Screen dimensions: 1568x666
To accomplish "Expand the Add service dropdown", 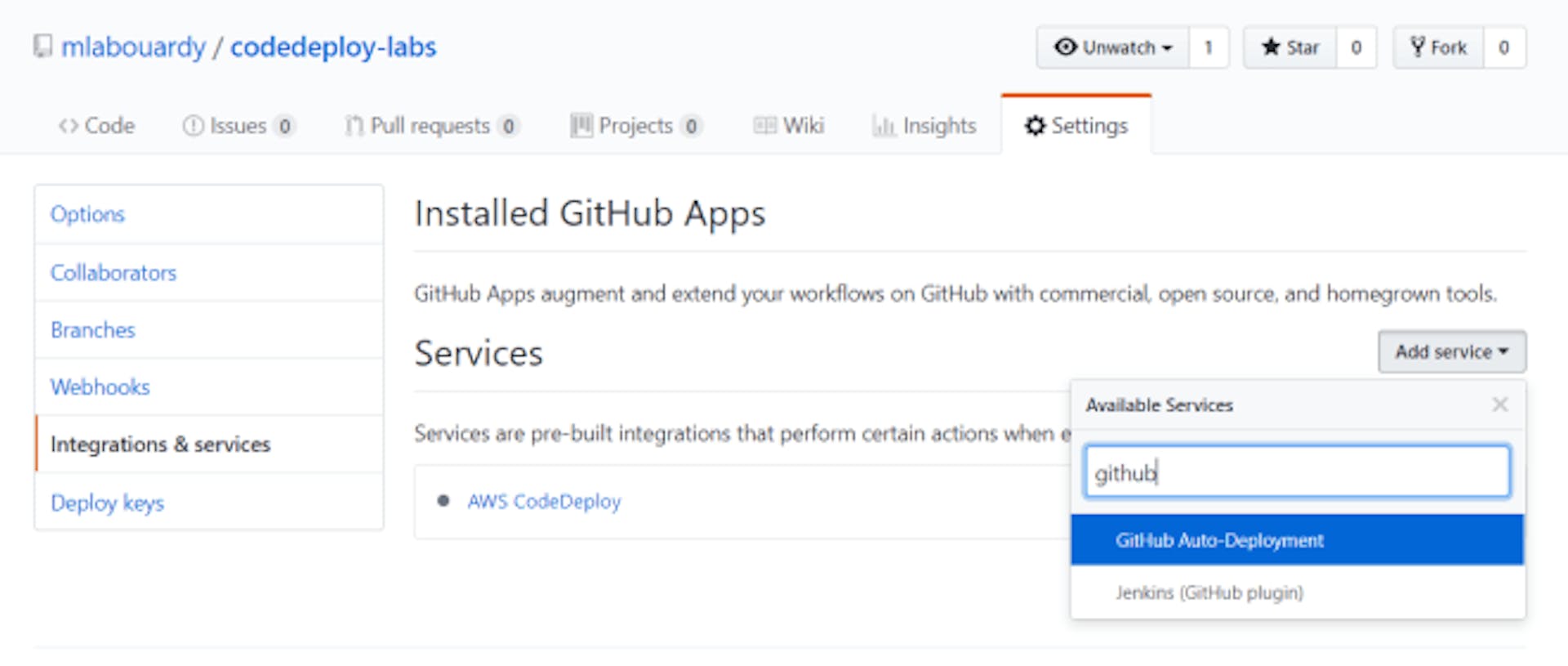I will point(1452,351).
